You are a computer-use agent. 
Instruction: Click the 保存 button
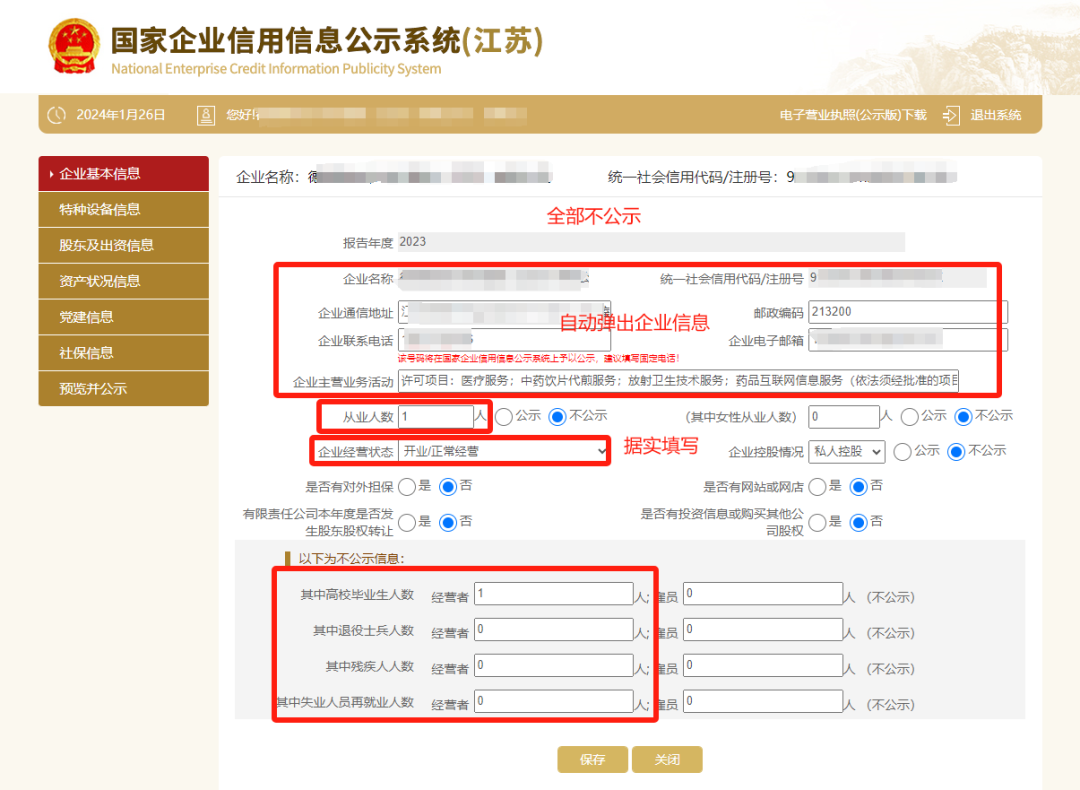(x=592, y=759)
